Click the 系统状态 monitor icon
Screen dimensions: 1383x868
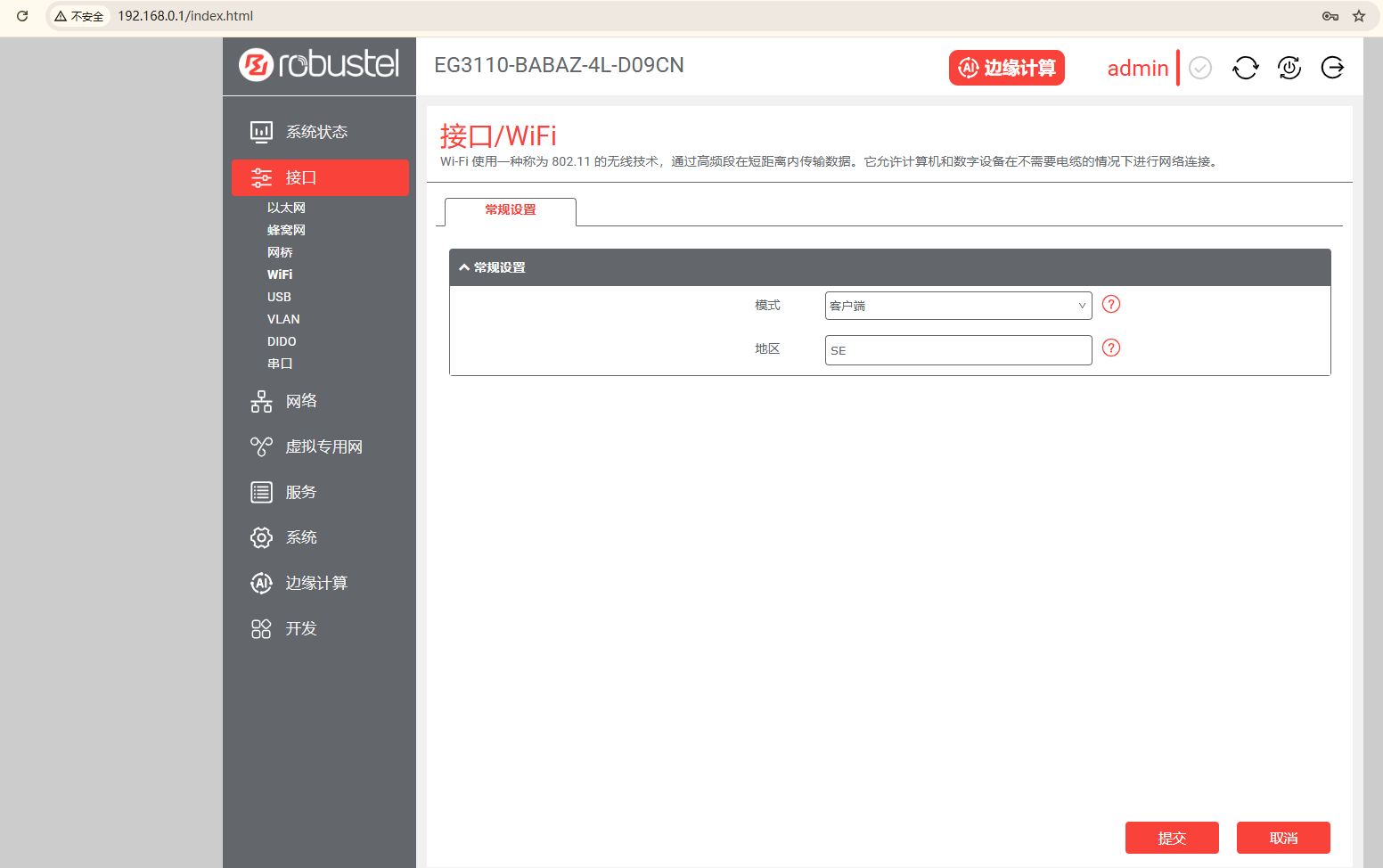click(x=261, y=132)
